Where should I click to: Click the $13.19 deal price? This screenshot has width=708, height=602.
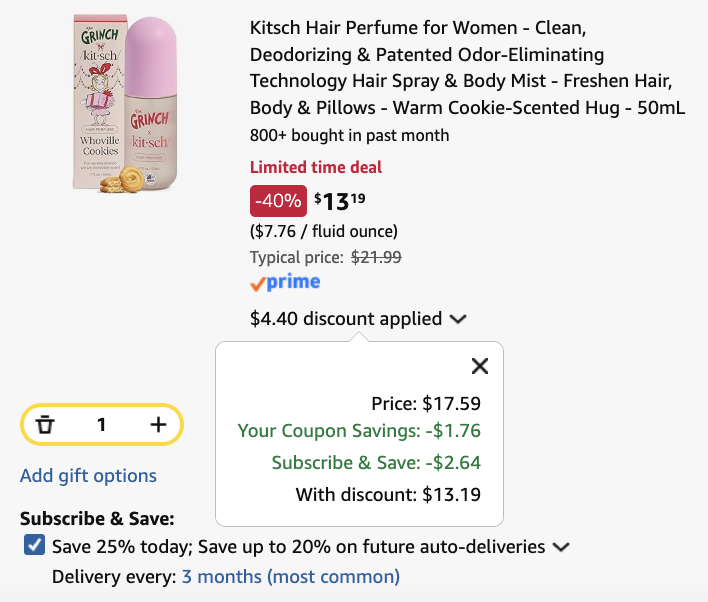click(x=340, y=201)
